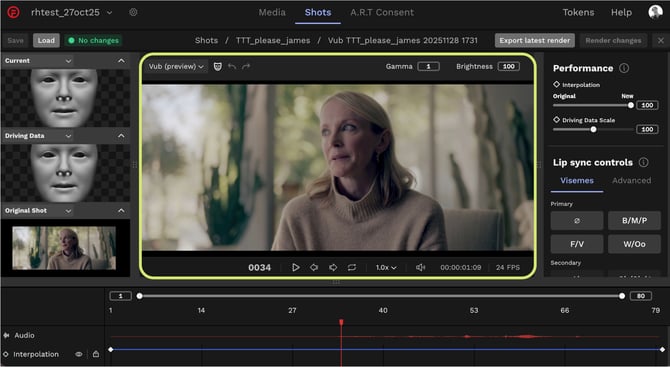Toggle loop playback
The height and width of the screenshot is (367, 670).
point(352,267)
